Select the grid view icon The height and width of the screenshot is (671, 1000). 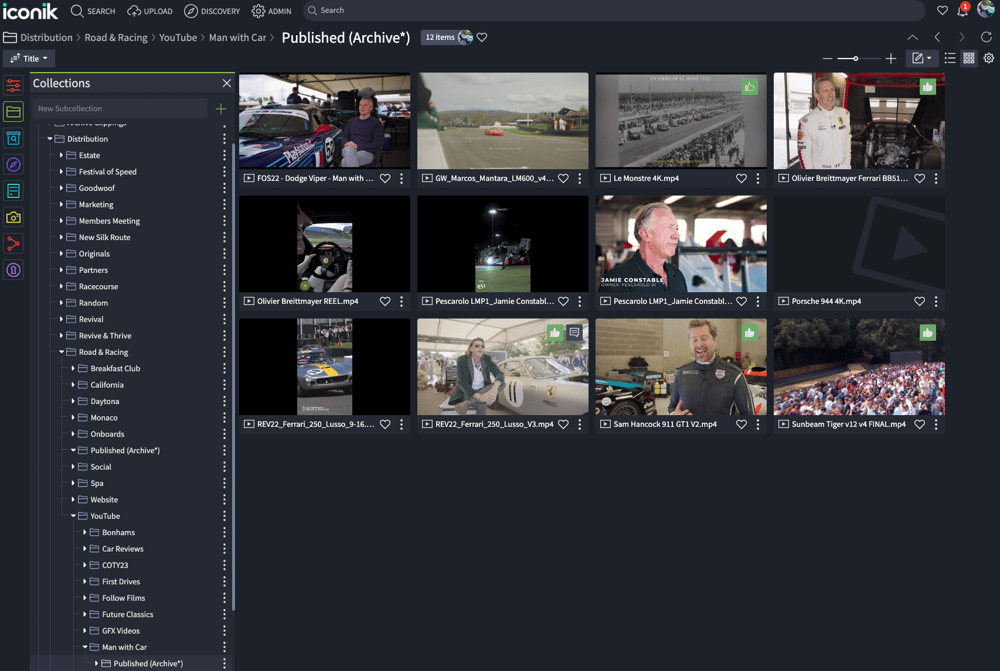(969, 59)
